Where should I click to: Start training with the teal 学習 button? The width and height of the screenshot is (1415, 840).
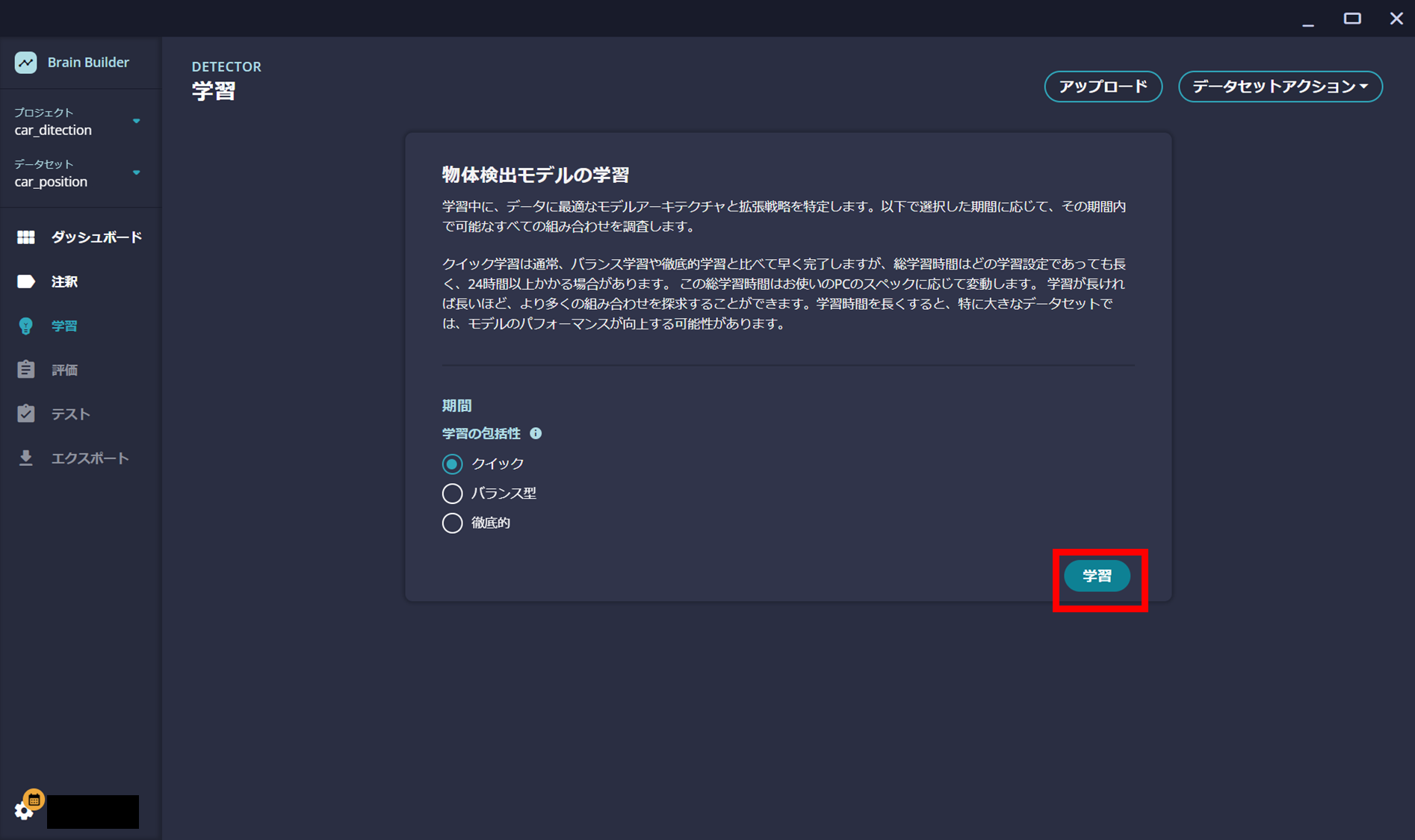1097,576
